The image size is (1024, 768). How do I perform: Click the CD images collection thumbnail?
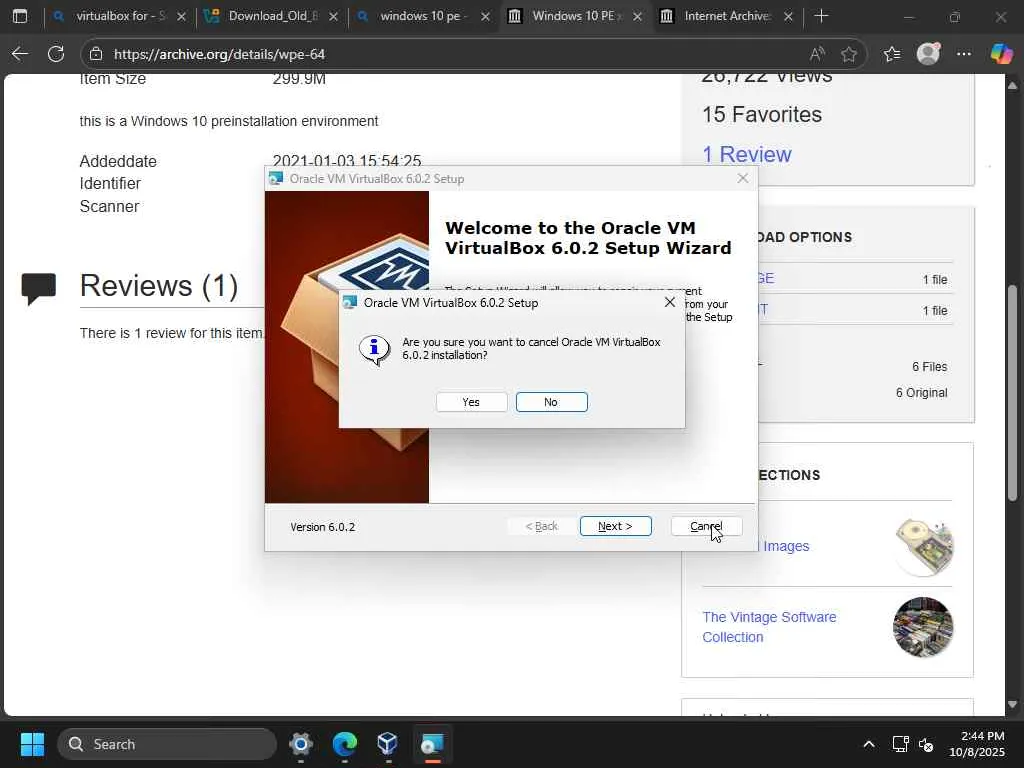(923, 547)
